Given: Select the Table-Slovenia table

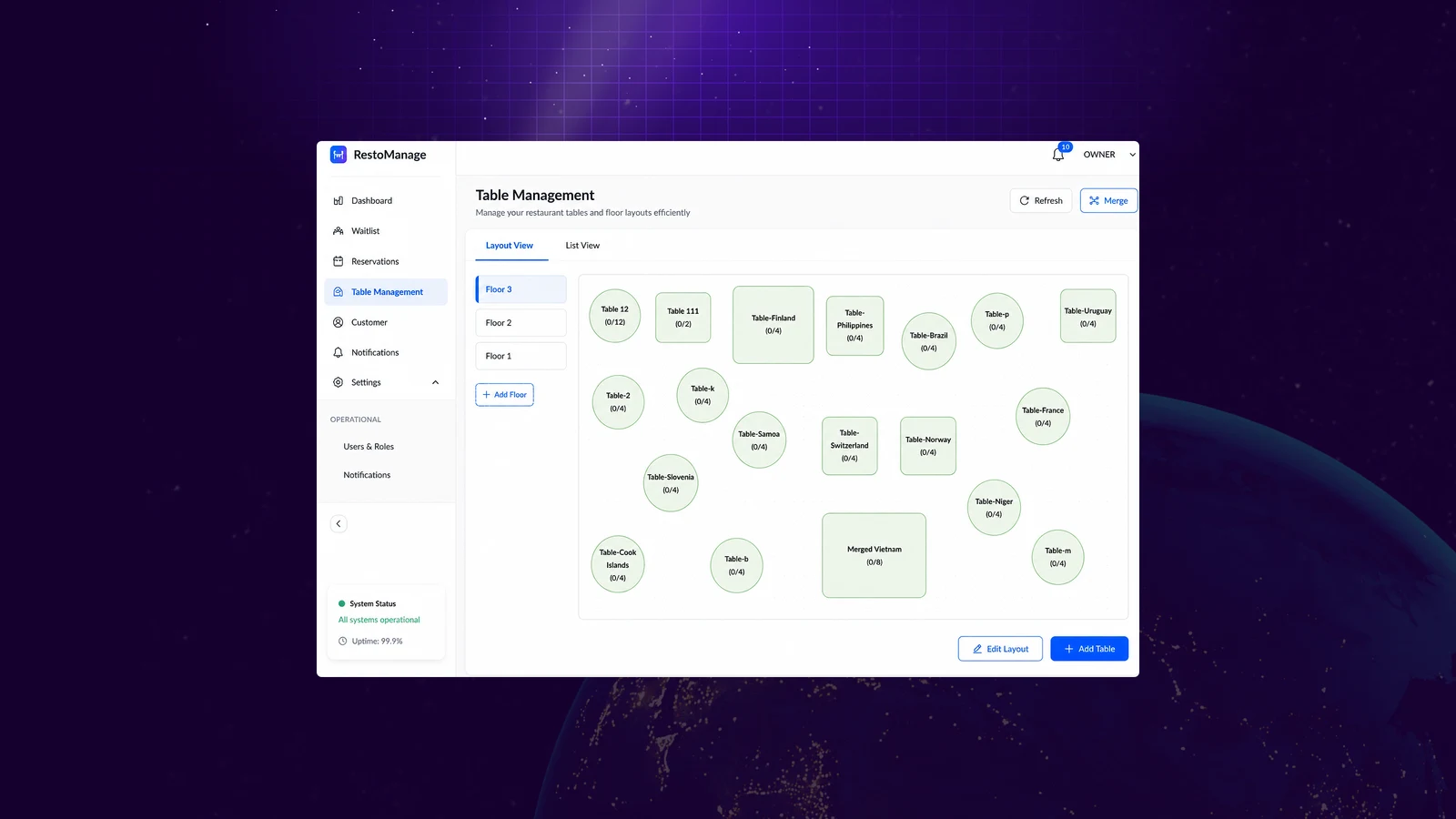Looking at the screenshot, I should (x=671, y=483).
